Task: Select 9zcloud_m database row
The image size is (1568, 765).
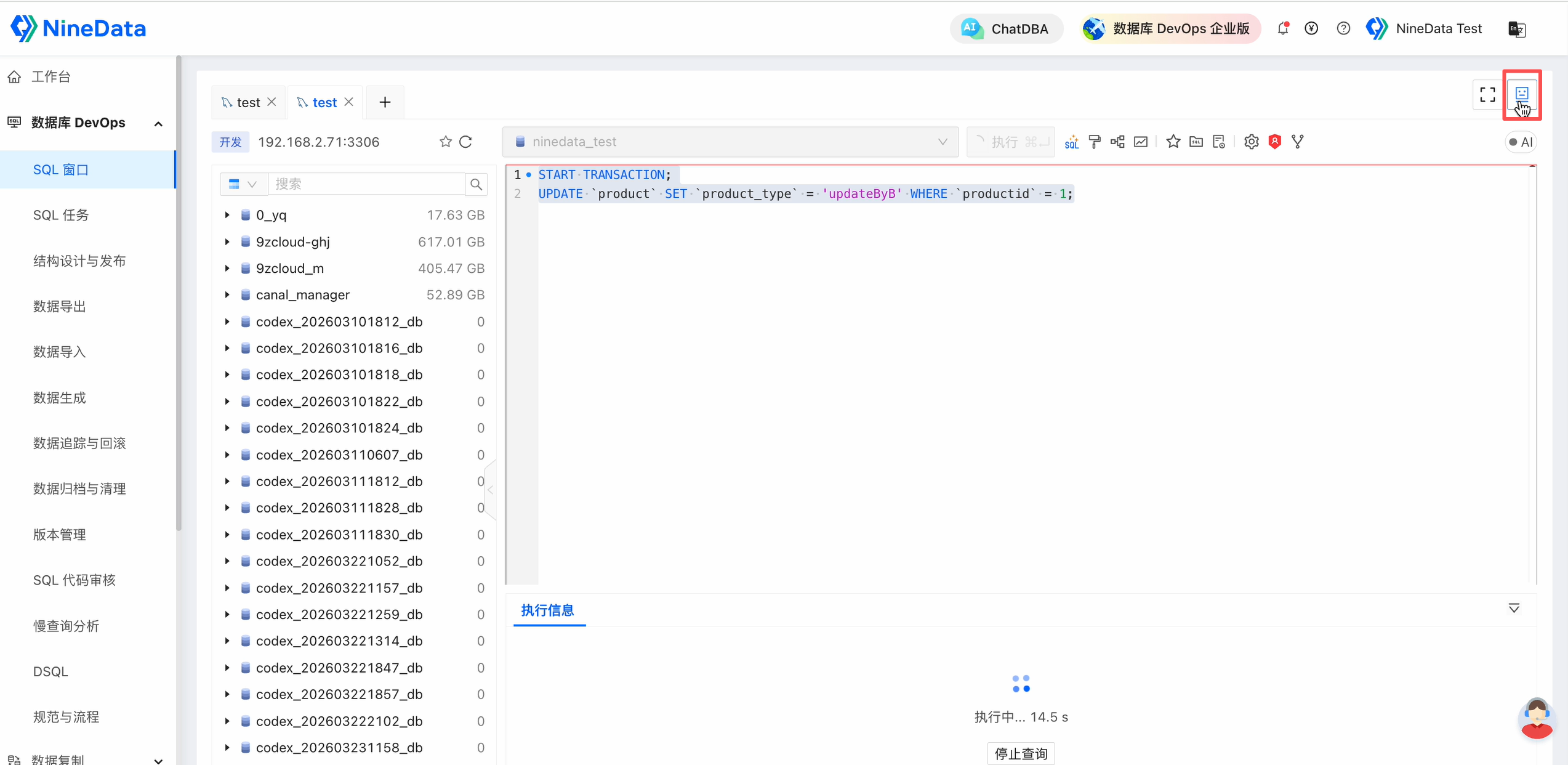Action: coord(354,268)
